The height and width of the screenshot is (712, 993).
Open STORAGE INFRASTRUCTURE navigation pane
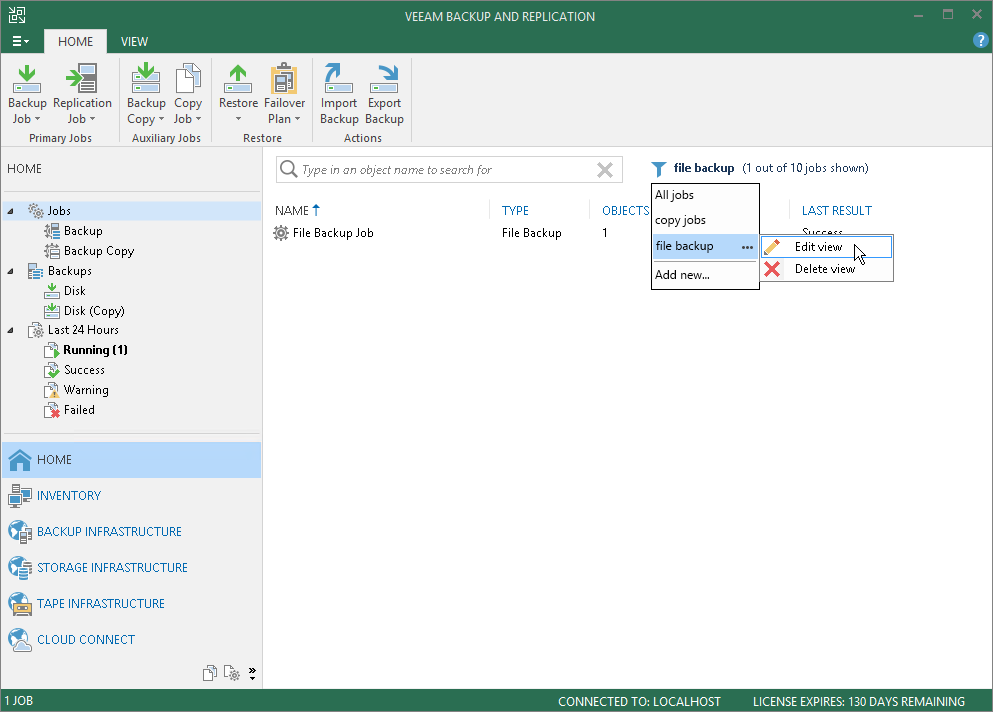coord(132,568)
